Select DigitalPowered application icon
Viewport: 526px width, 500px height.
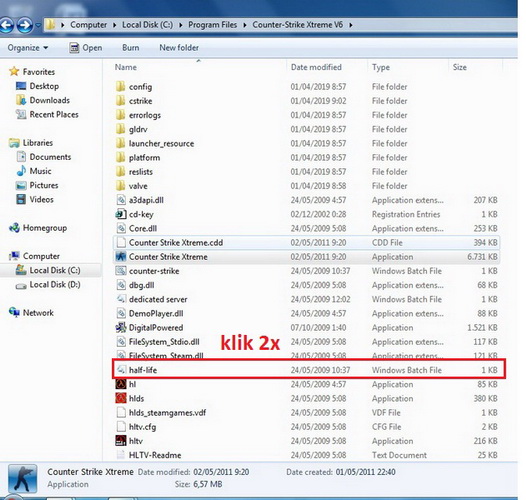click(x=120, y=328)
